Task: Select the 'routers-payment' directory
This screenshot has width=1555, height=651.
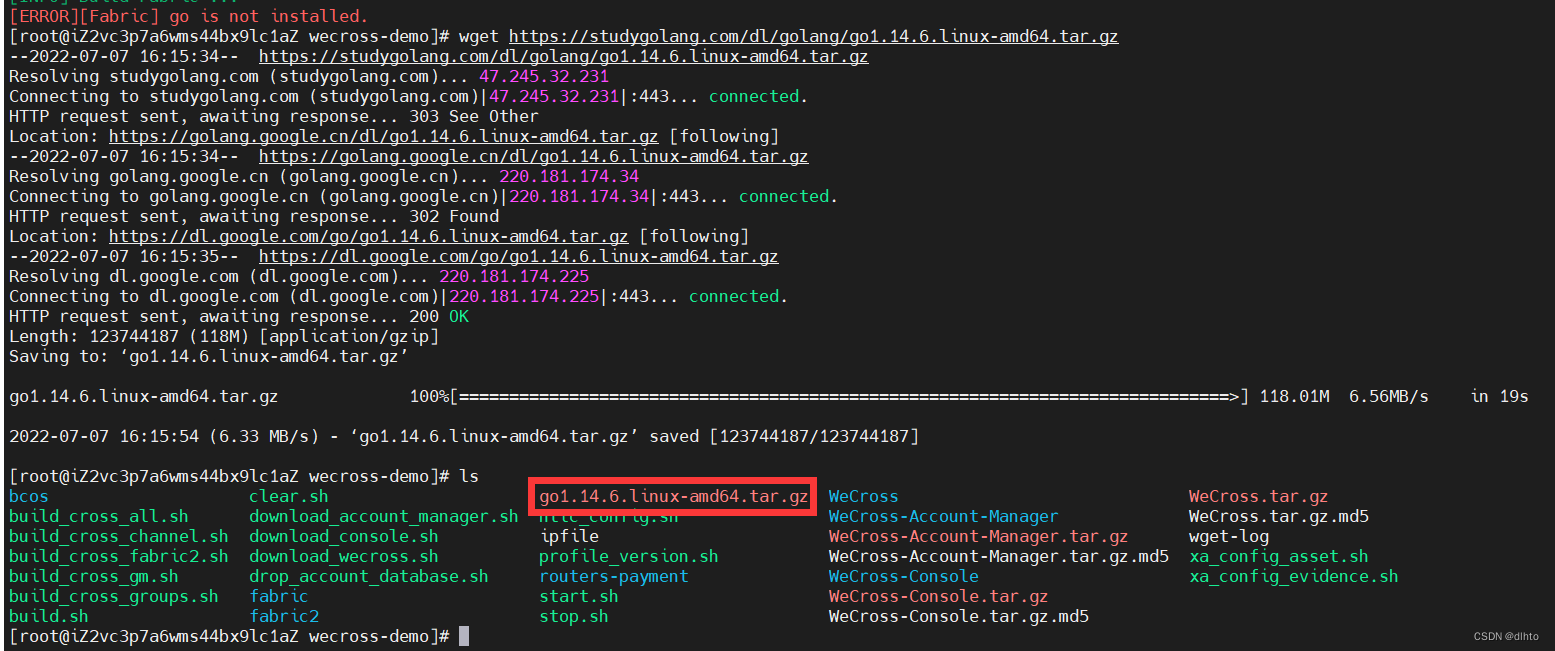Action: tap(614, 577)
